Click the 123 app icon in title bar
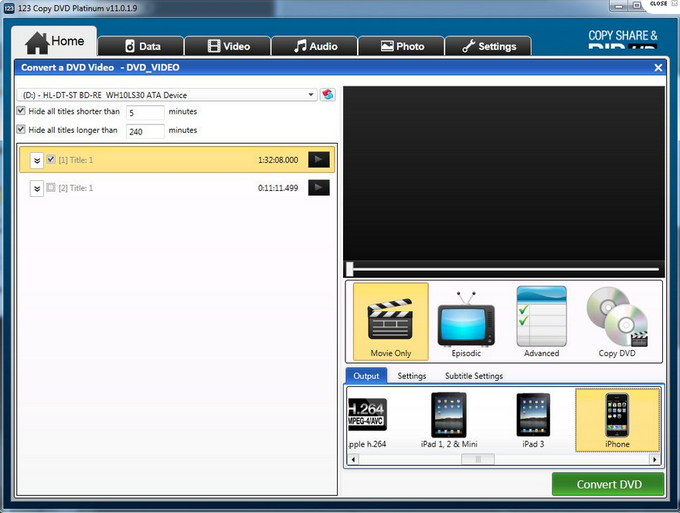The height and width of the screenshot is (513, 680). (x=9, y=8)
